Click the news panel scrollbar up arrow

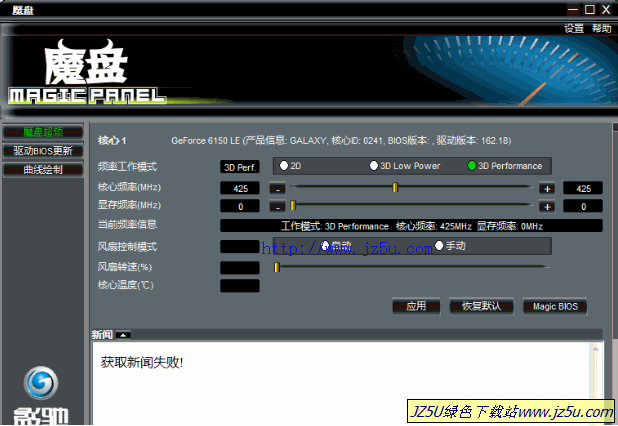(x=596, y=349)
